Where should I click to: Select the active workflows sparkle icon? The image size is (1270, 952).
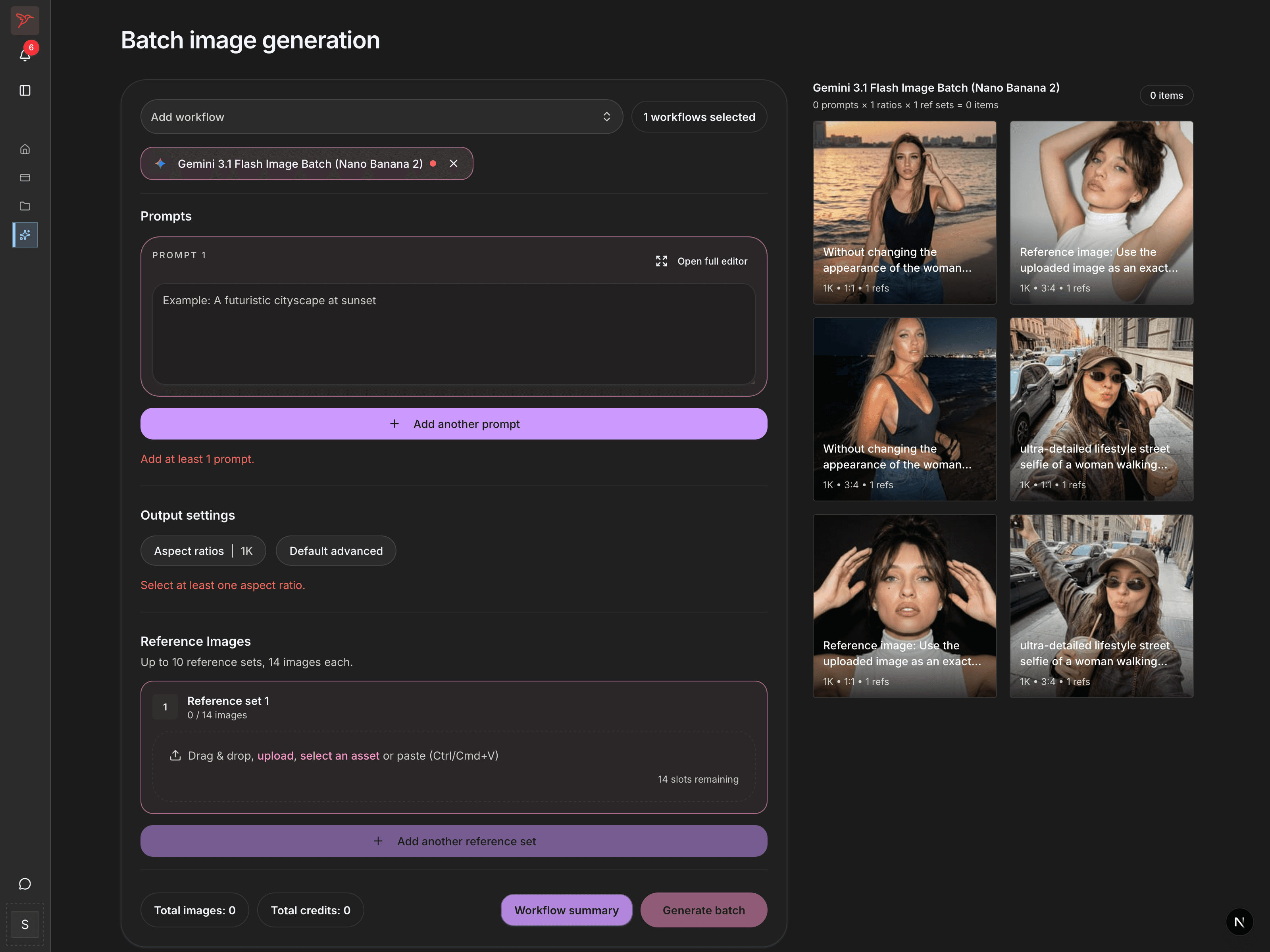[x=25, y=235]
